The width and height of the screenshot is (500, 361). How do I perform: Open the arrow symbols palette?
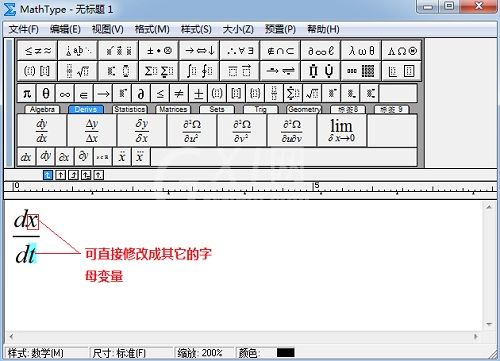[199, 51]
